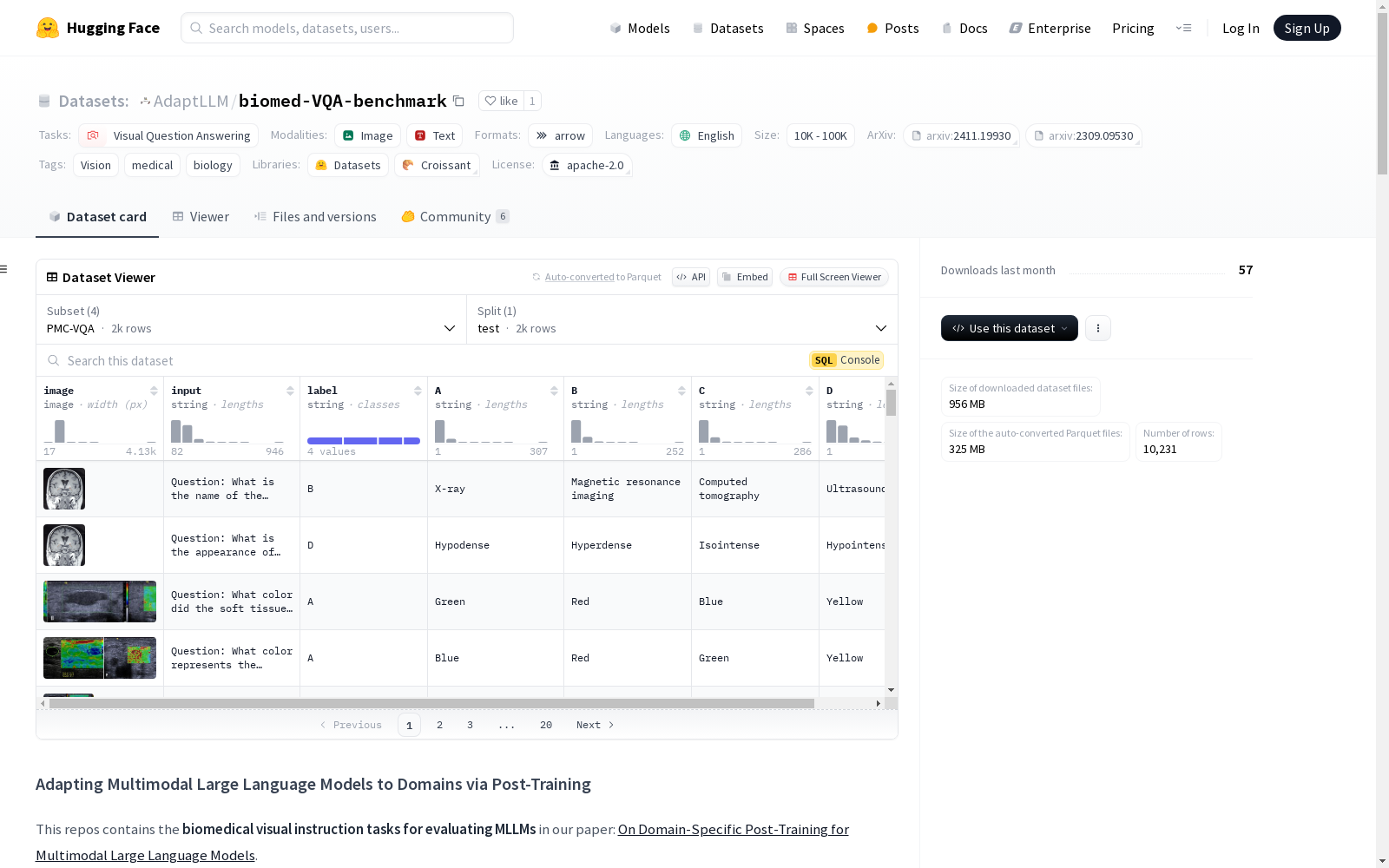Open the table of contents side toggle
This screenshot has width=1389, height=868.
pos(4,269)
